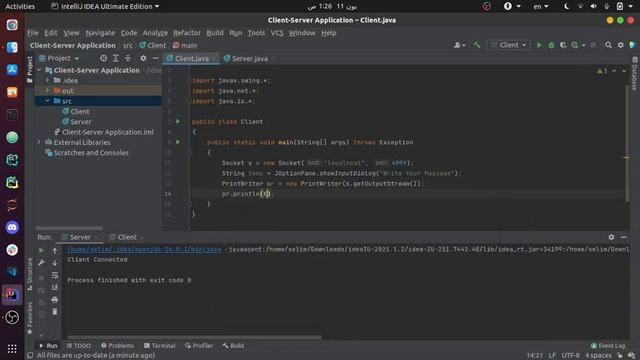This screenshot has height=360, width=640.
Task: Expand the out folder
Action: click(48, 91)
